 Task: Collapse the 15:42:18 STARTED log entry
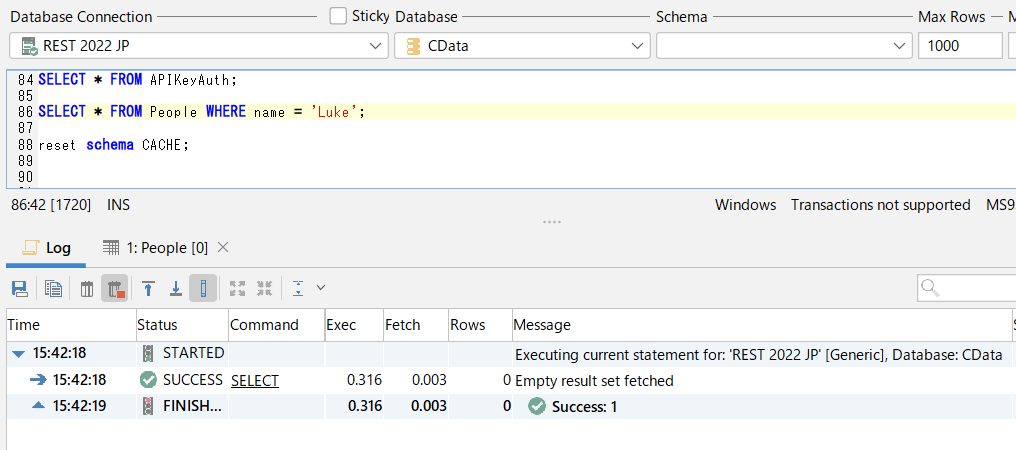click(x=19, y=354)
